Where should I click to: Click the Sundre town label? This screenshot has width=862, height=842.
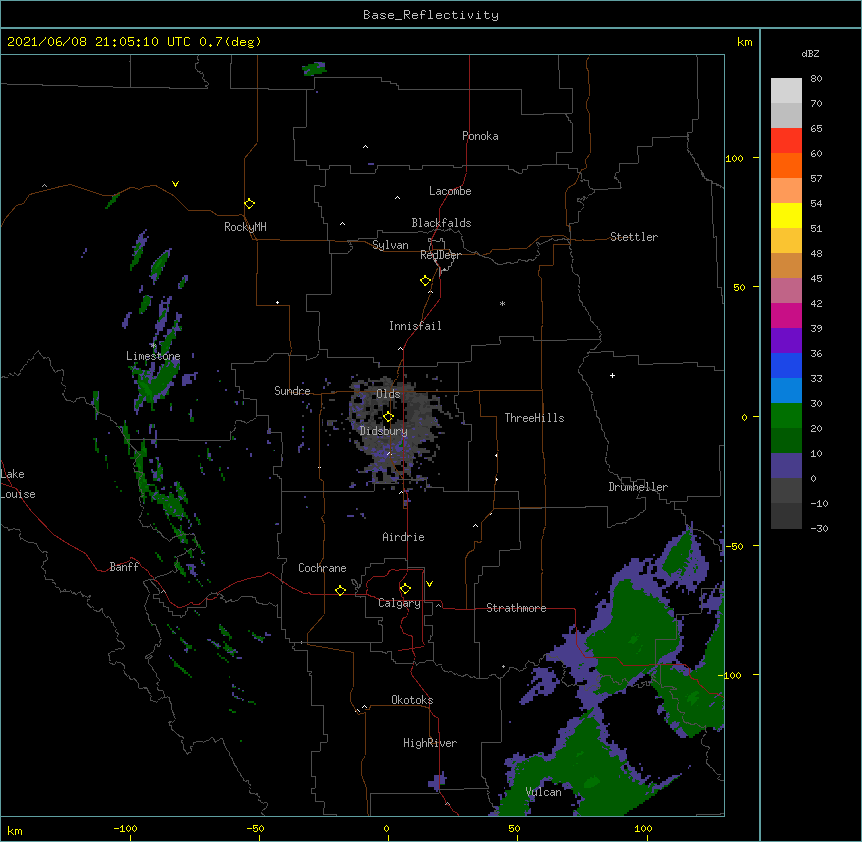pos(292,391)
